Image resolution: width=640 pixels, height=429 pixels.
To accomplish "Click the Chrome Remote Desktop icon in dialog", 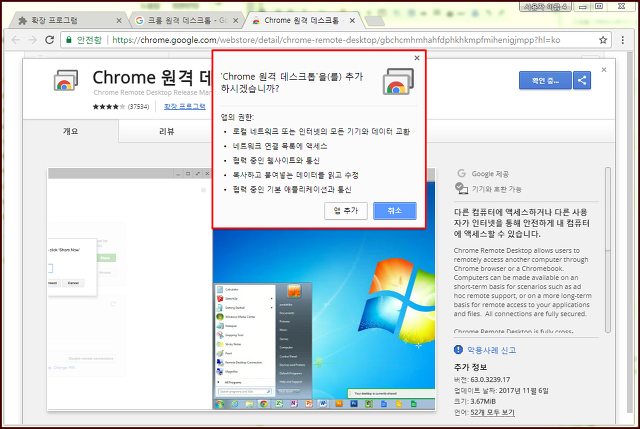I will click(398, 81).
